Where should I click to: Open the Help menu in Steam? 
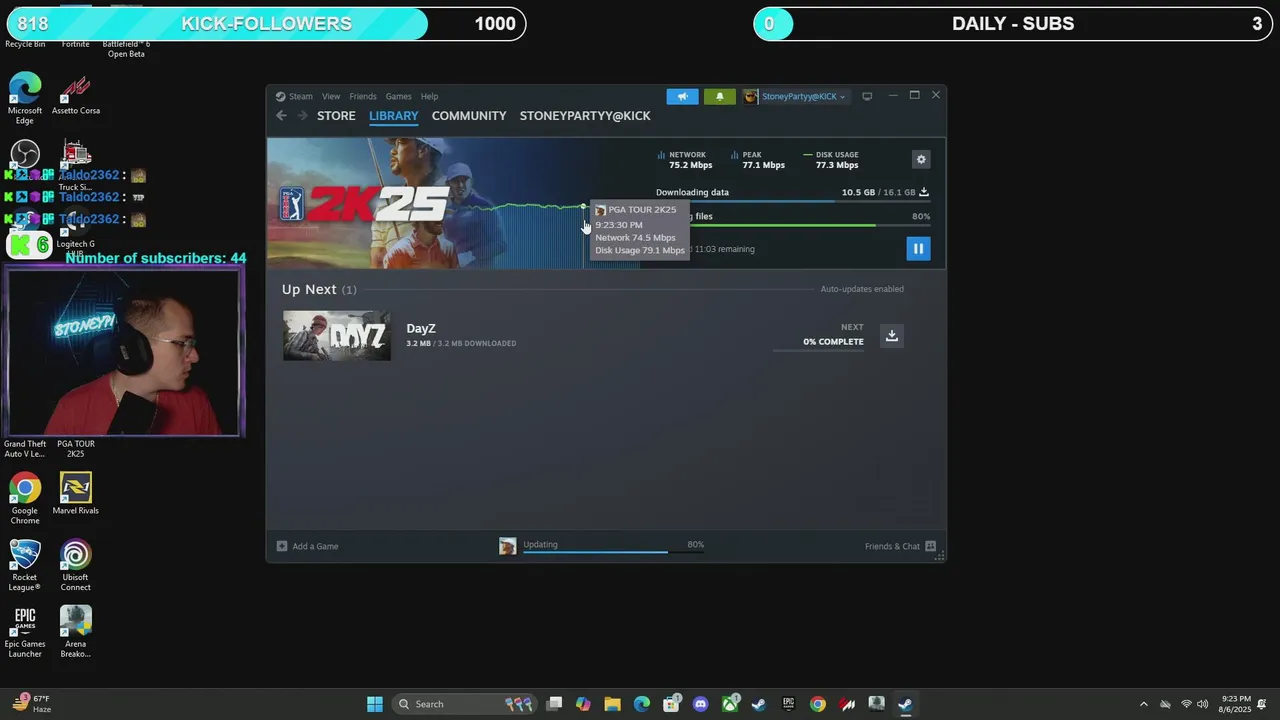pyautogui.click(x=429, y=96)
